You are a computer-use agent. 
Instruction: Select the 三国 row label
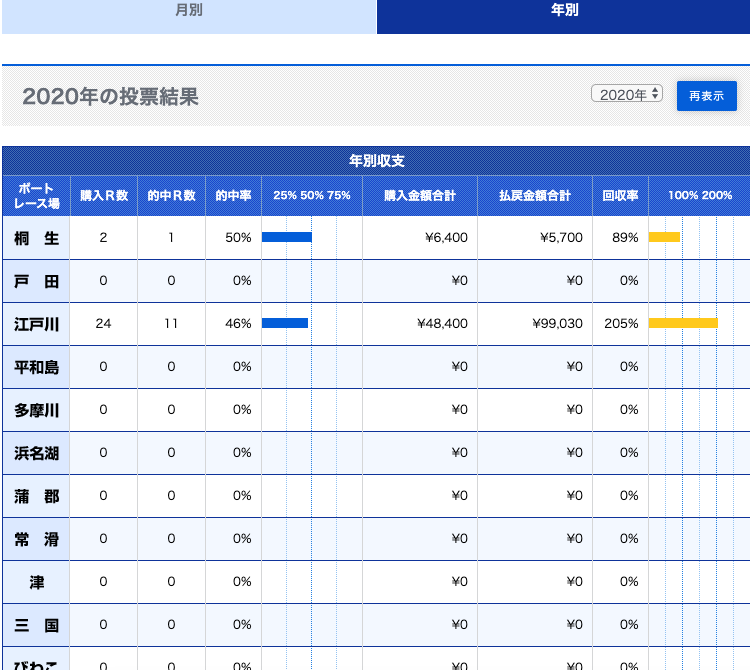coord(36,626)
